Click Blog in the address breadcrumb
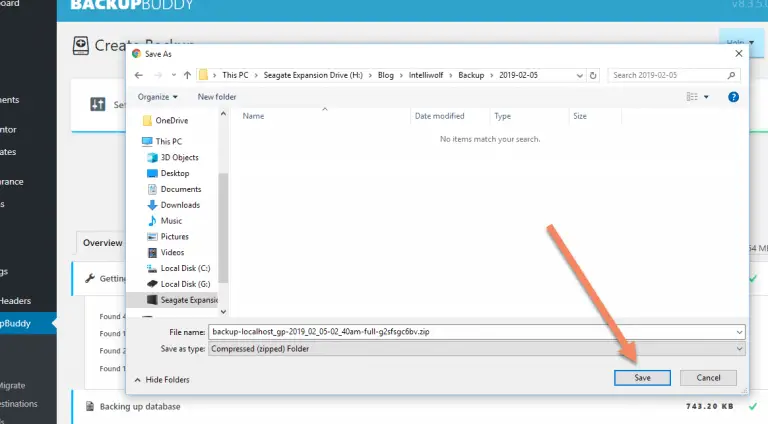This screenshot has height=424, width=768. (385, 75)
